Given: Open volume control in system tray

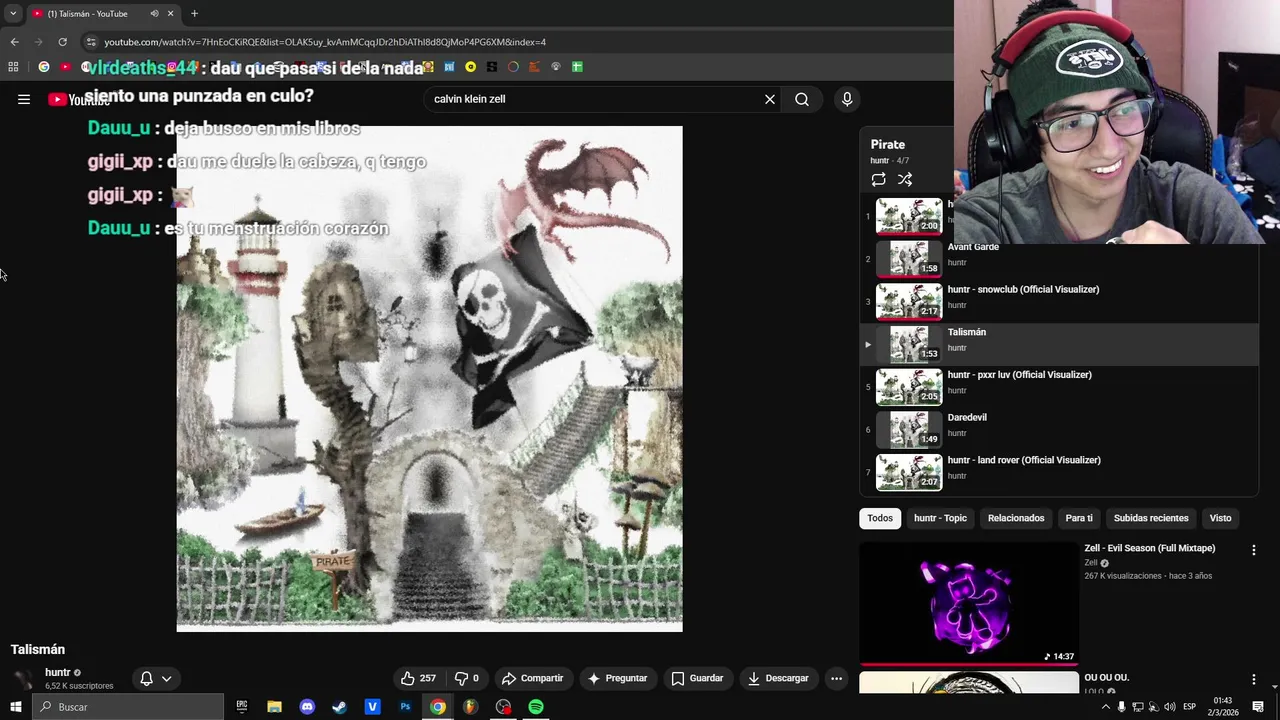Looking at the screenshot, I should coord(1169,707).
